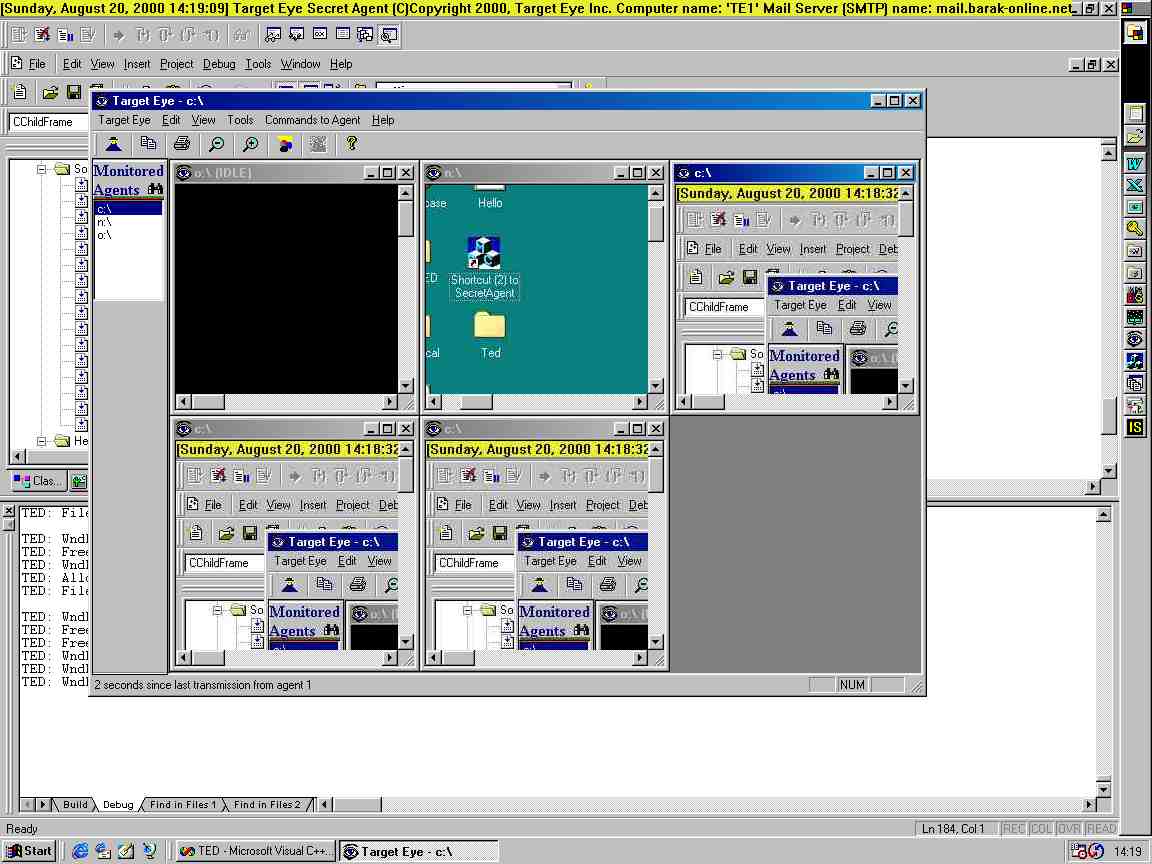The image size is (1152, 864).
Task: Click Stop Debugging icon with red X
Action: pos(42,35)
